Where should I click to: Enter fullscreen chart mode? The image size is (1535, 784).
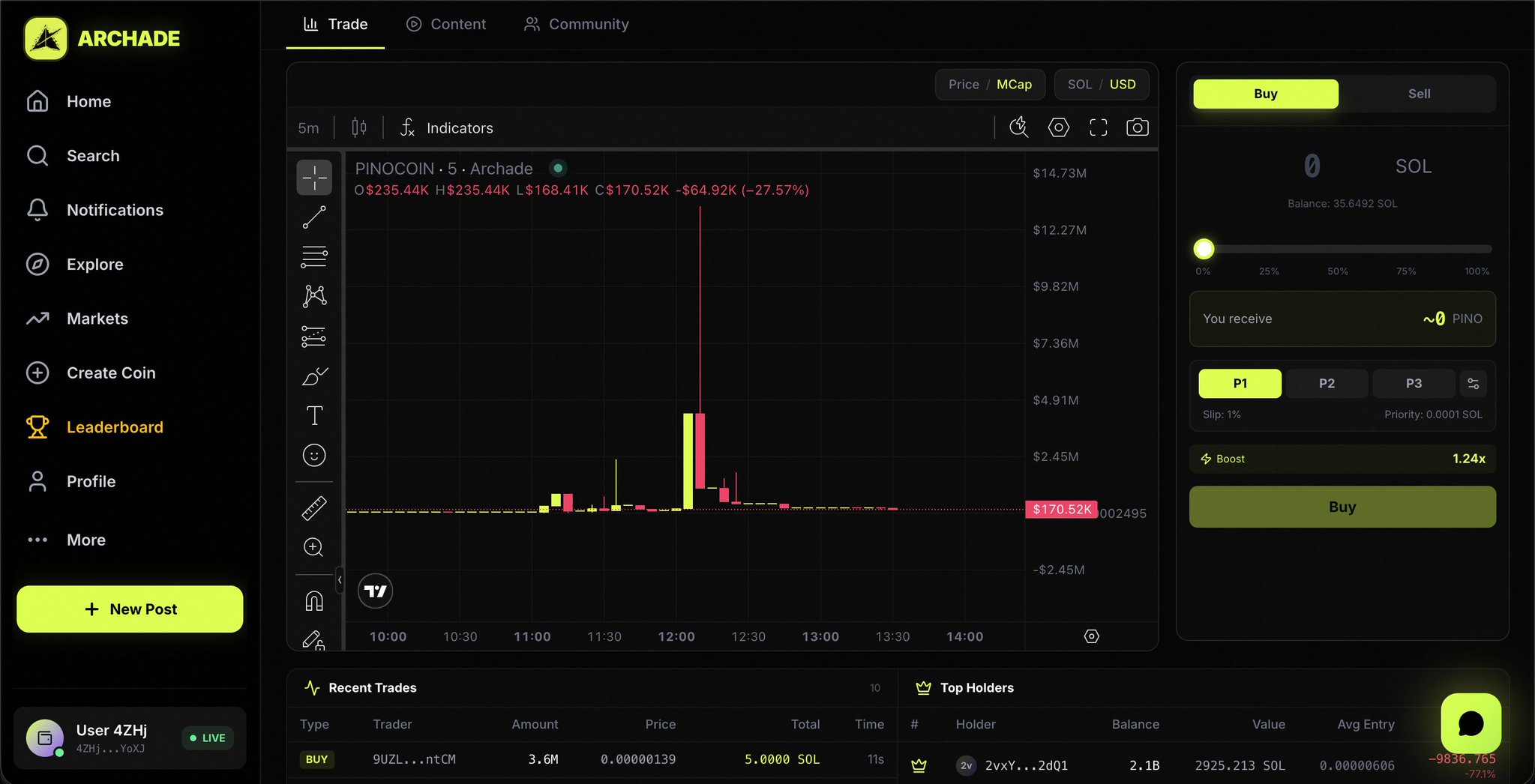click(x=1098, y=127)
